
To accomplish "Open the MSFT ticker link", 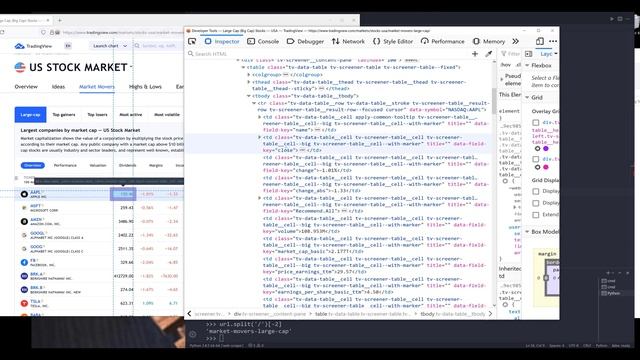I will coord(36,206).
